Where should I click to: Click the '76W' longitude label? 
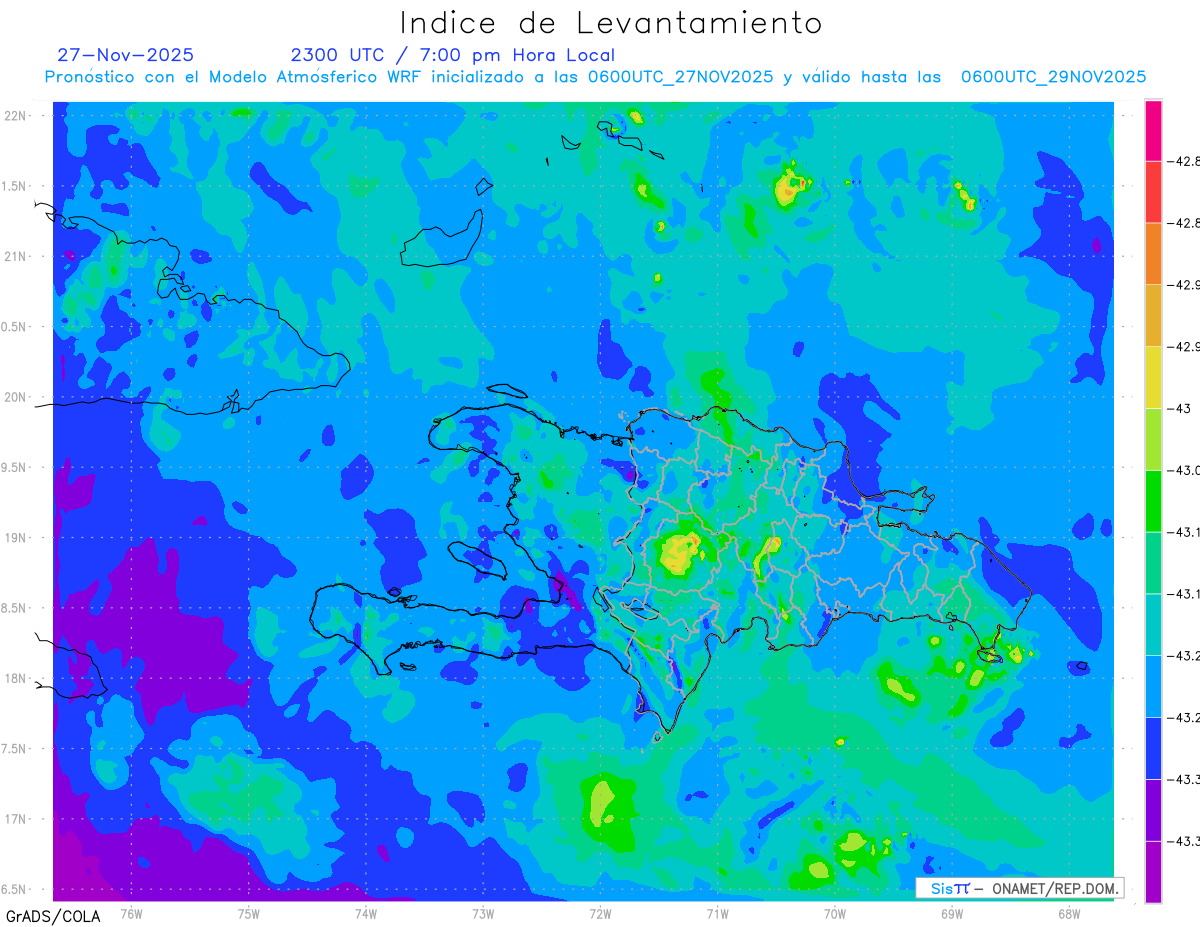click(131, 913)
